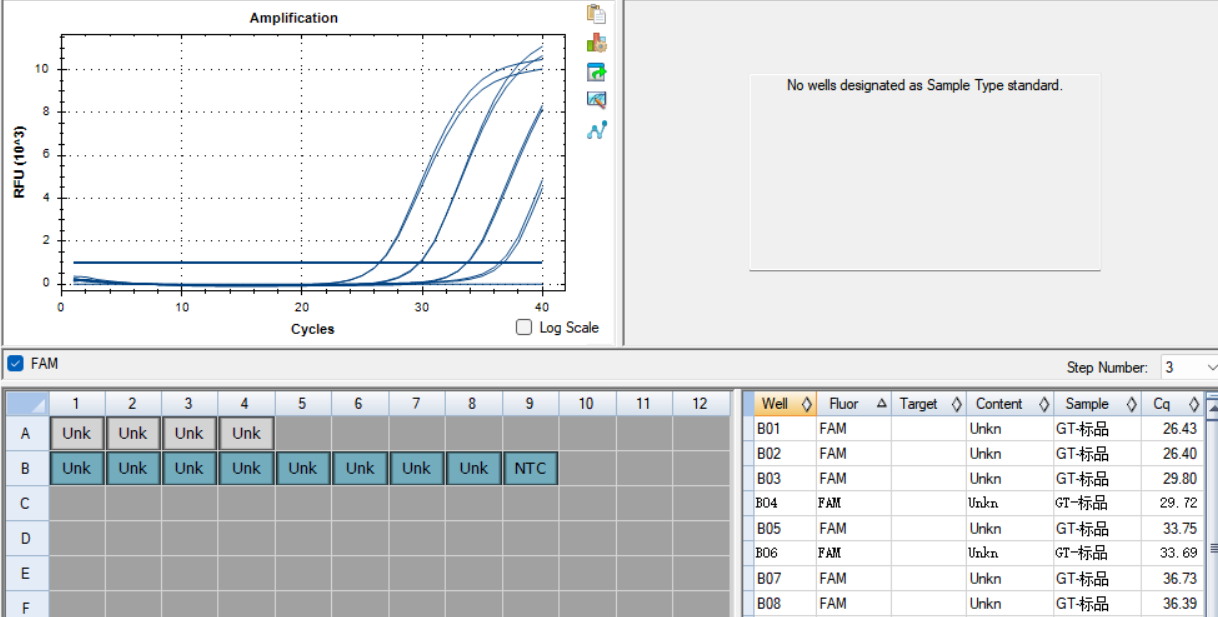This screenshot has height=617, width=1218.
Task: Click the copy chart to clipboard icon
Action: 597,14
